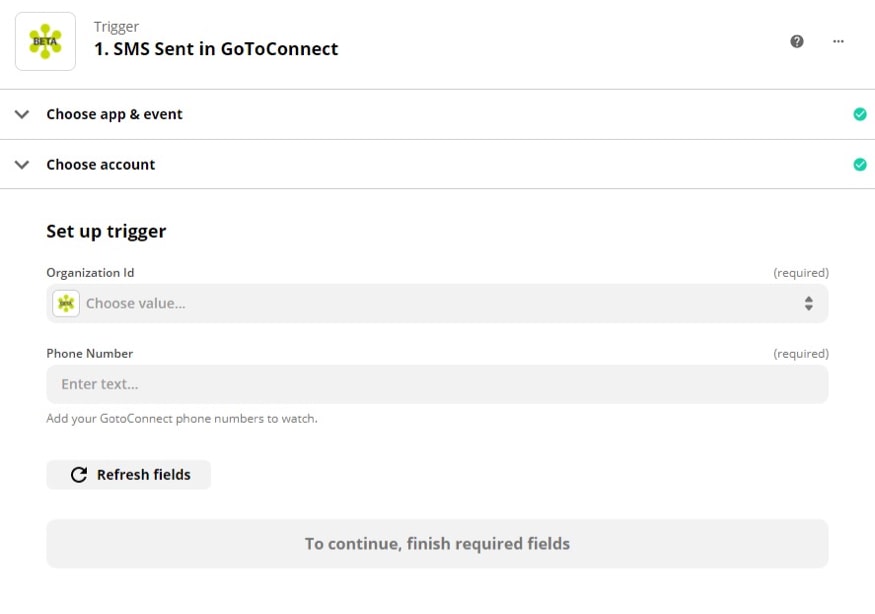Expand the Choose account chevron
The image size is (875, 614).
click(x=22, y=164)
